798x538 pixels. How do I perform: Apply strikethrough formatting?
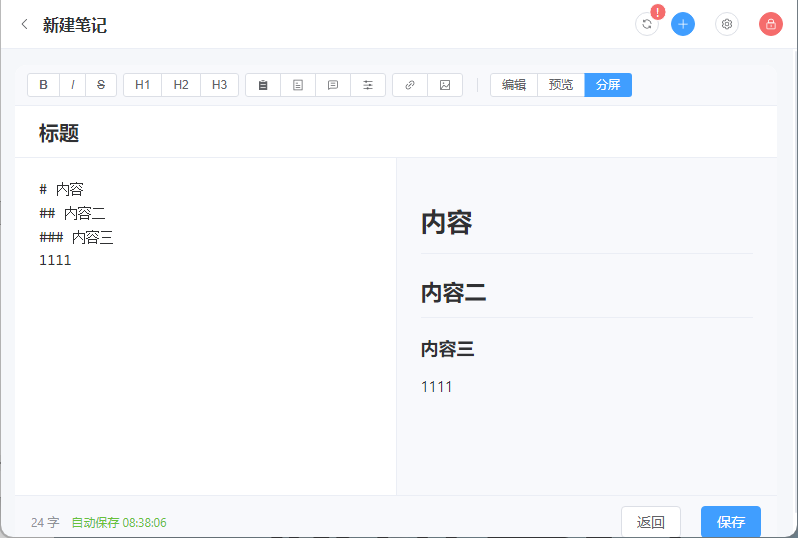coord(101,84)
